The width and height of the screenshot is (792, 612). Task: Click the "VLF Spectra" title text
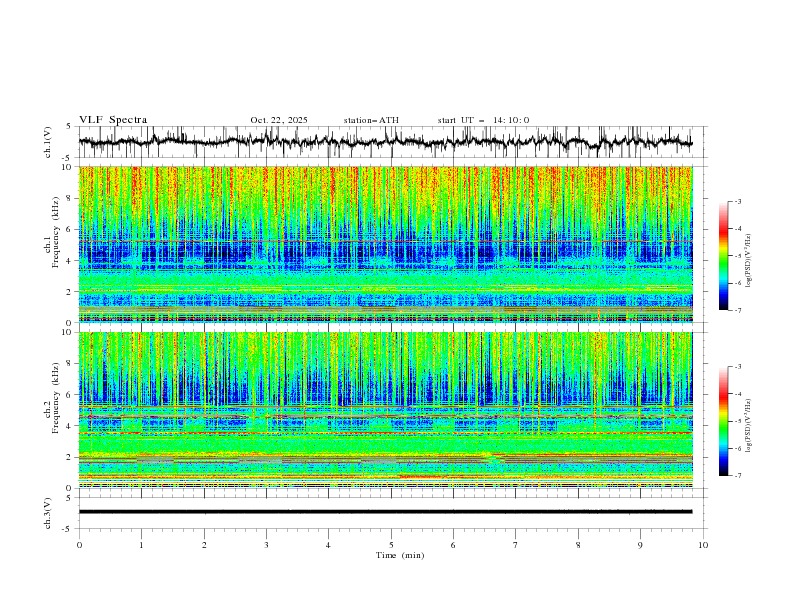tap(113, 120)
